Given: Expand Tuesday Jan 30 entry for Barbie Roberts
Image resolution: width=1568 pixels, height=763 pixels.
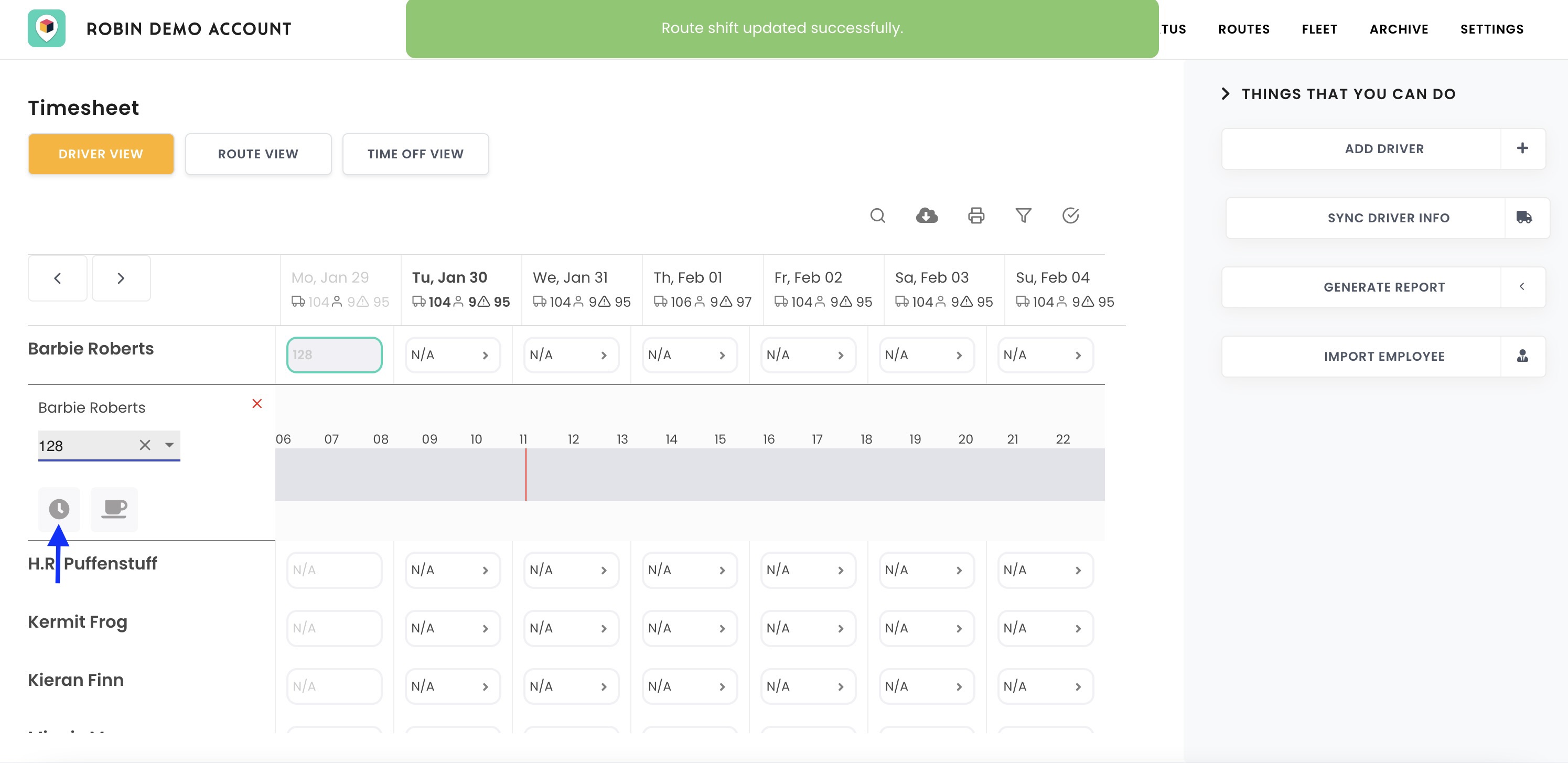Looking at the screenshot, I should 485,354.
